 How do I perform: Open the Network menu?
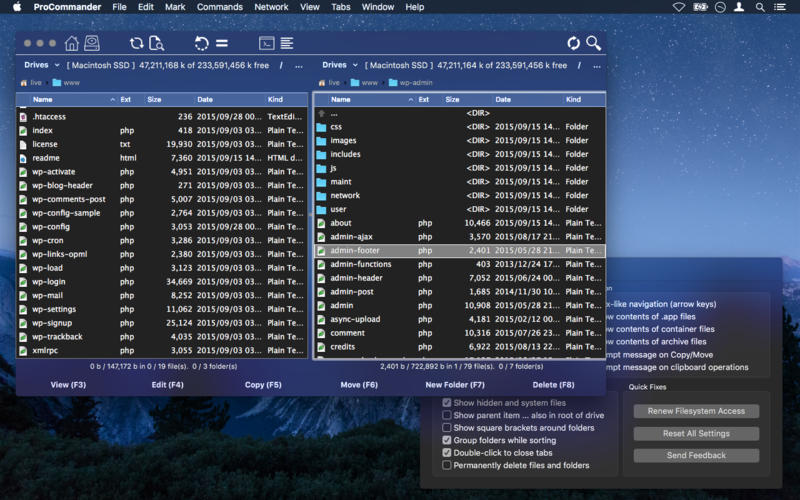[271, 7]
